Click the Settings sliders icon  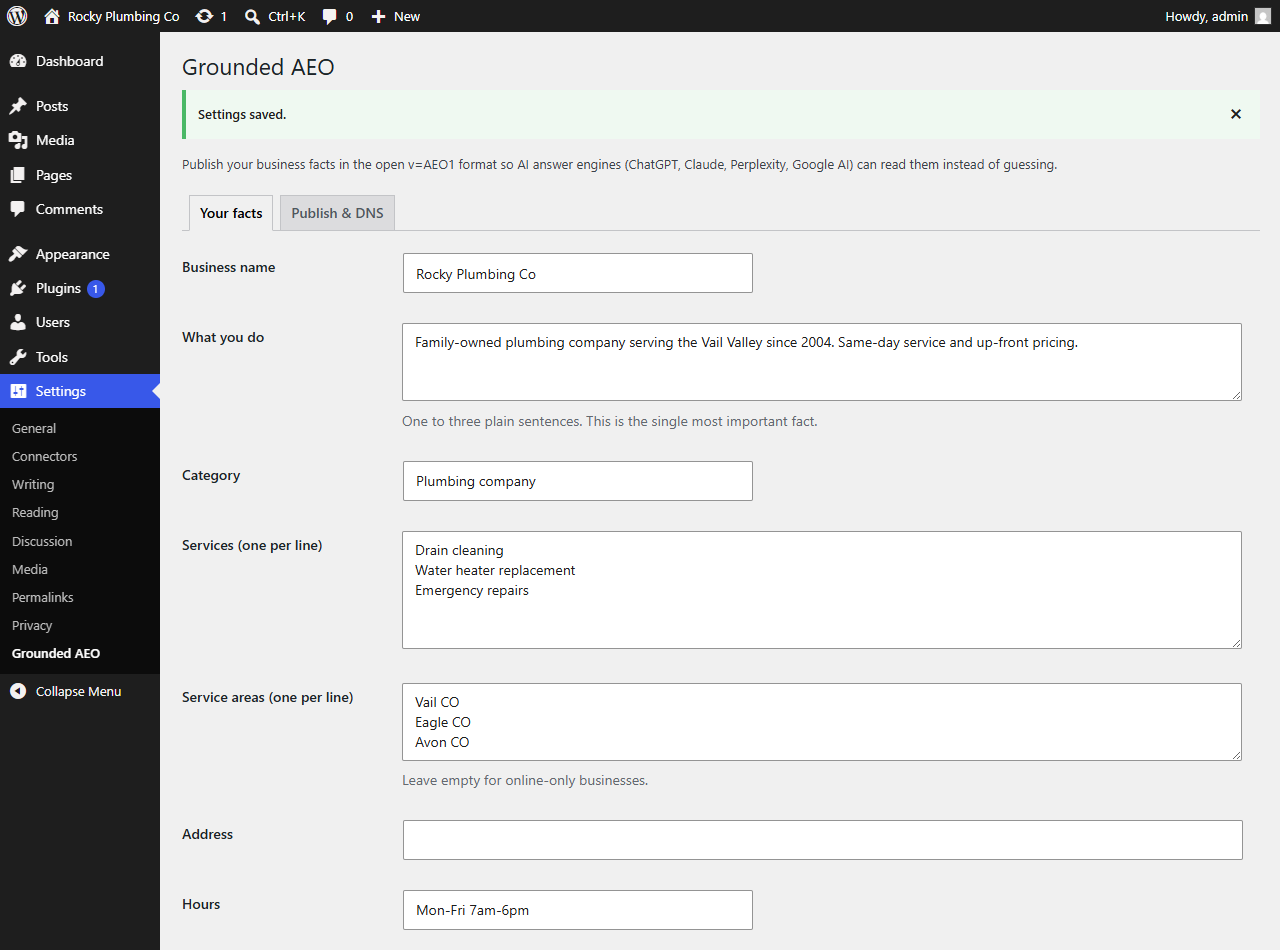18,391
